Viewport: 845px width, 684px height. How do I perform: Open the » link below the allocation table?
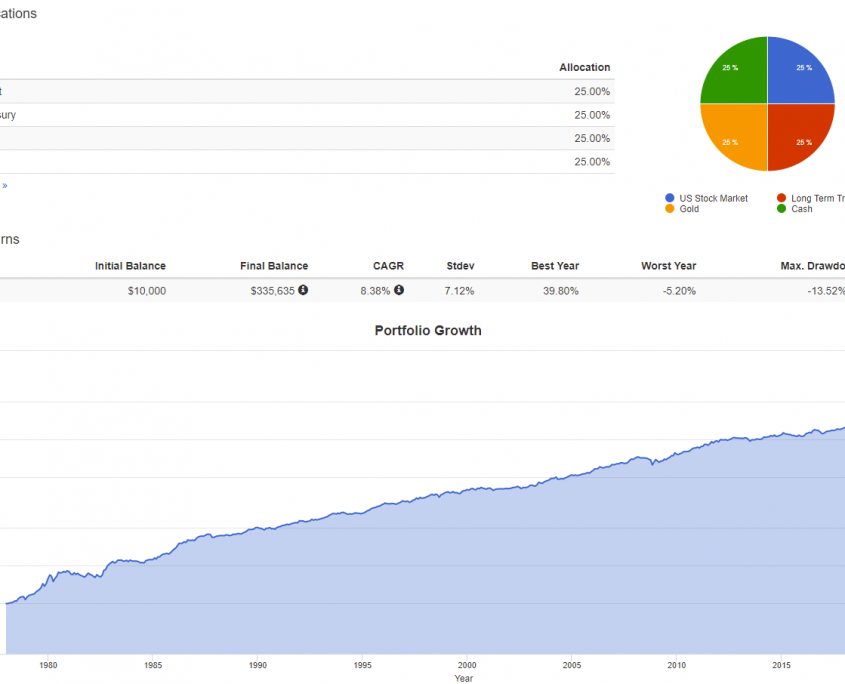tap(4, 185)
